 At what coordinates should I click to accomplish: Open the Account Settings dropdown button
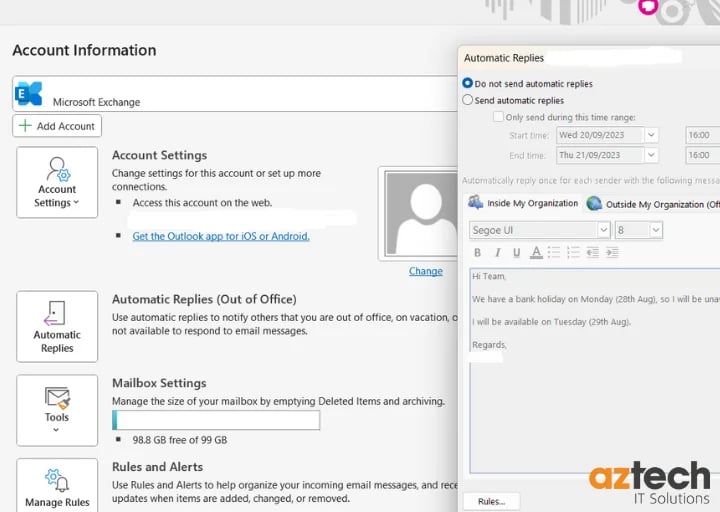pyautogui.click(x=57, y=182)
